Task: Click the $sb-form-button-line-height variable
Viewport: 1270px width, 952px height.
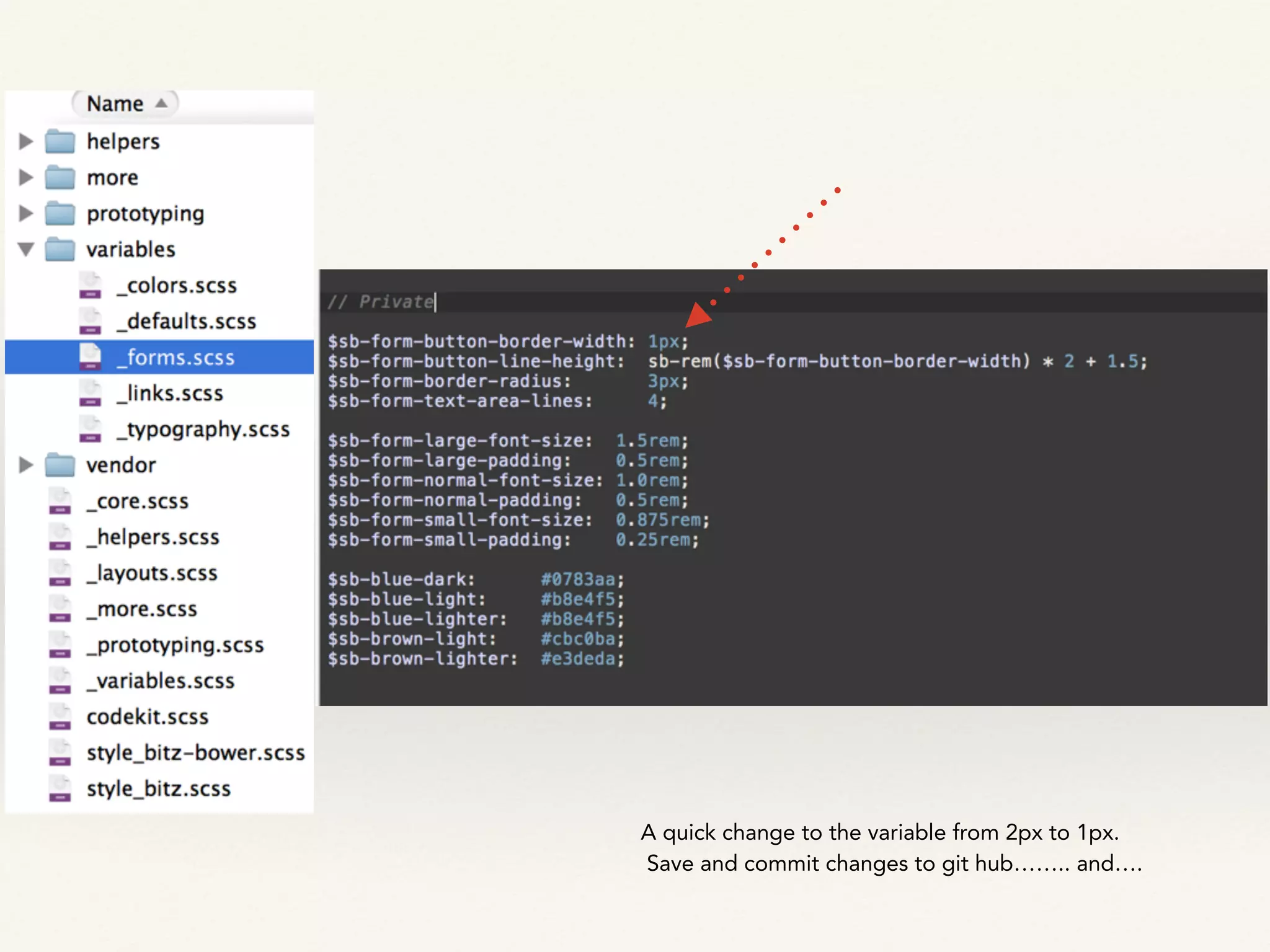Action: 476,361
